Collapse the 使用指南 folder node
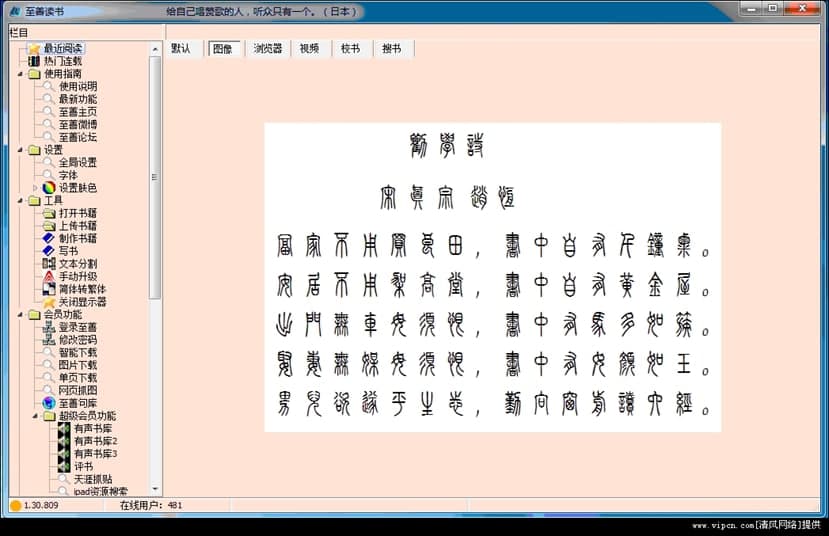This screenshot has width=829, height=536. (21, 74)
